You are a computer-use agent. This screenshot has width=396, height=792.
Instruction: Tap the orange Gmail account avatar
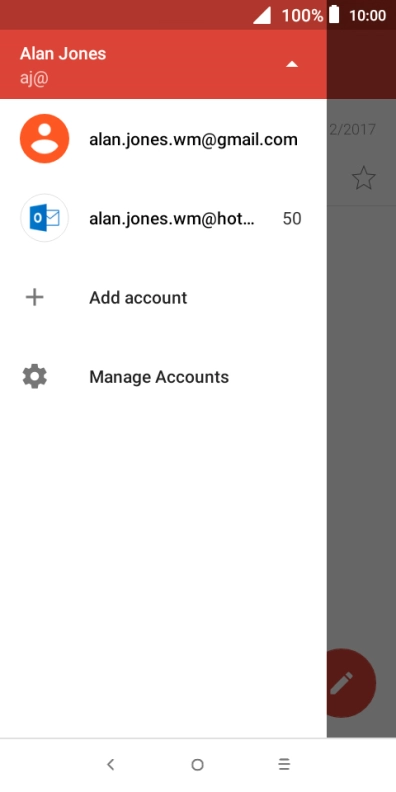click(x=44, y=139)
